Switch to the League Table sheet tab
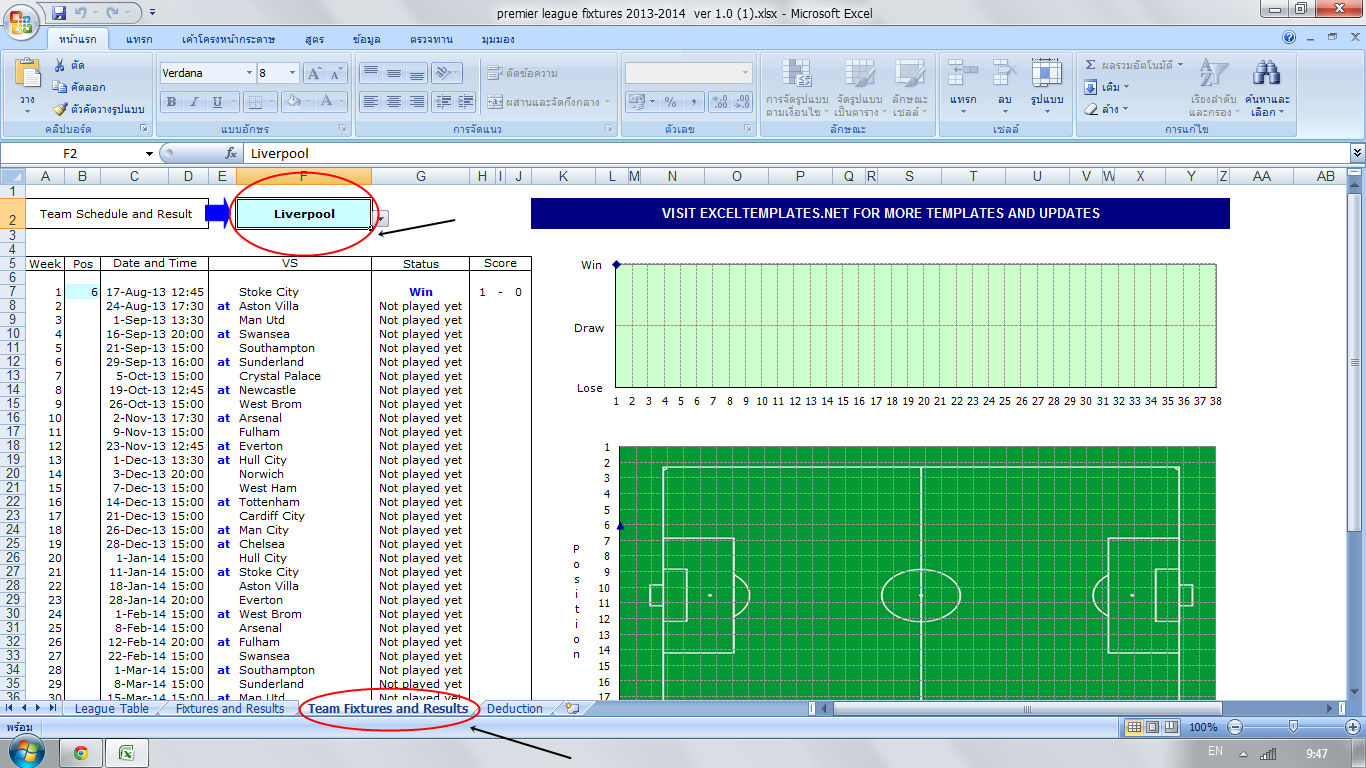The image size is (1366, 768). [x=112, y=708]
